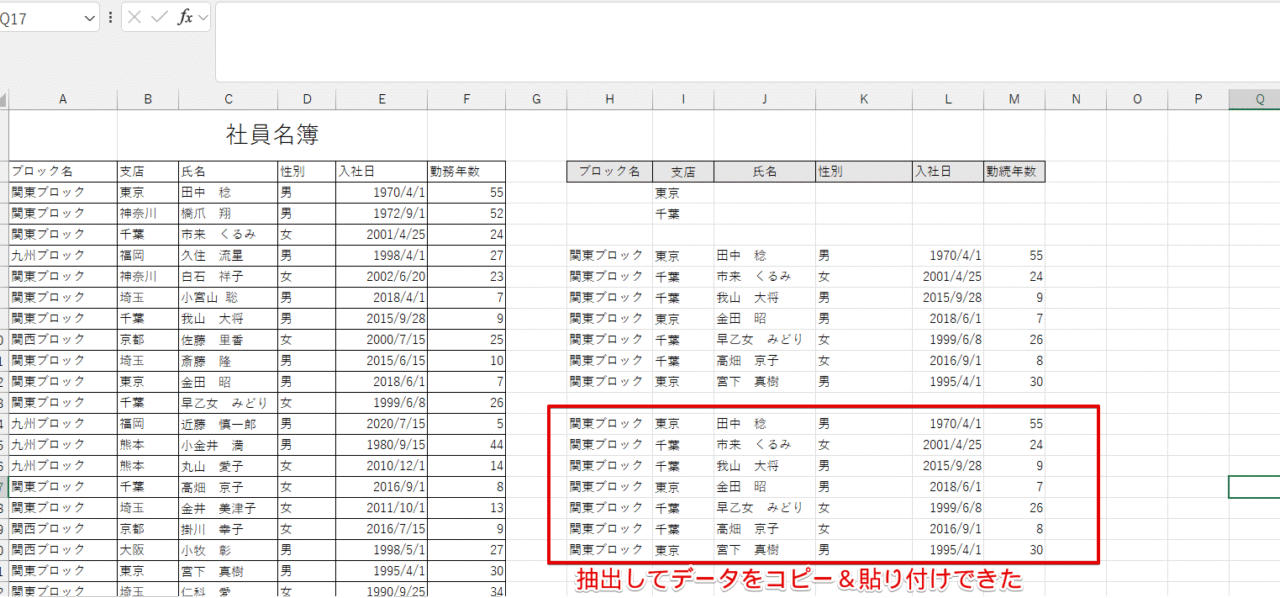Select column A header
The image size is (1280, 598).
point(63,99)
